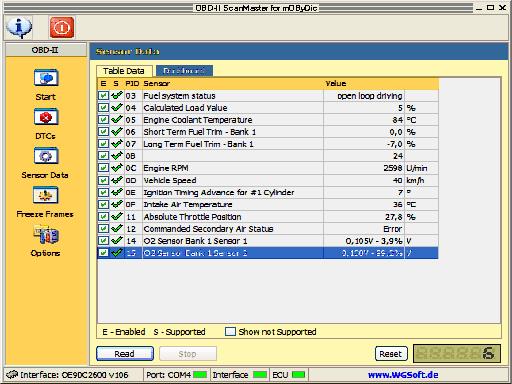Viewport: 512px width, 384px height.
Task: Click the green ECU status indicator
Action: pyautogui.click(x=299, y=375)
